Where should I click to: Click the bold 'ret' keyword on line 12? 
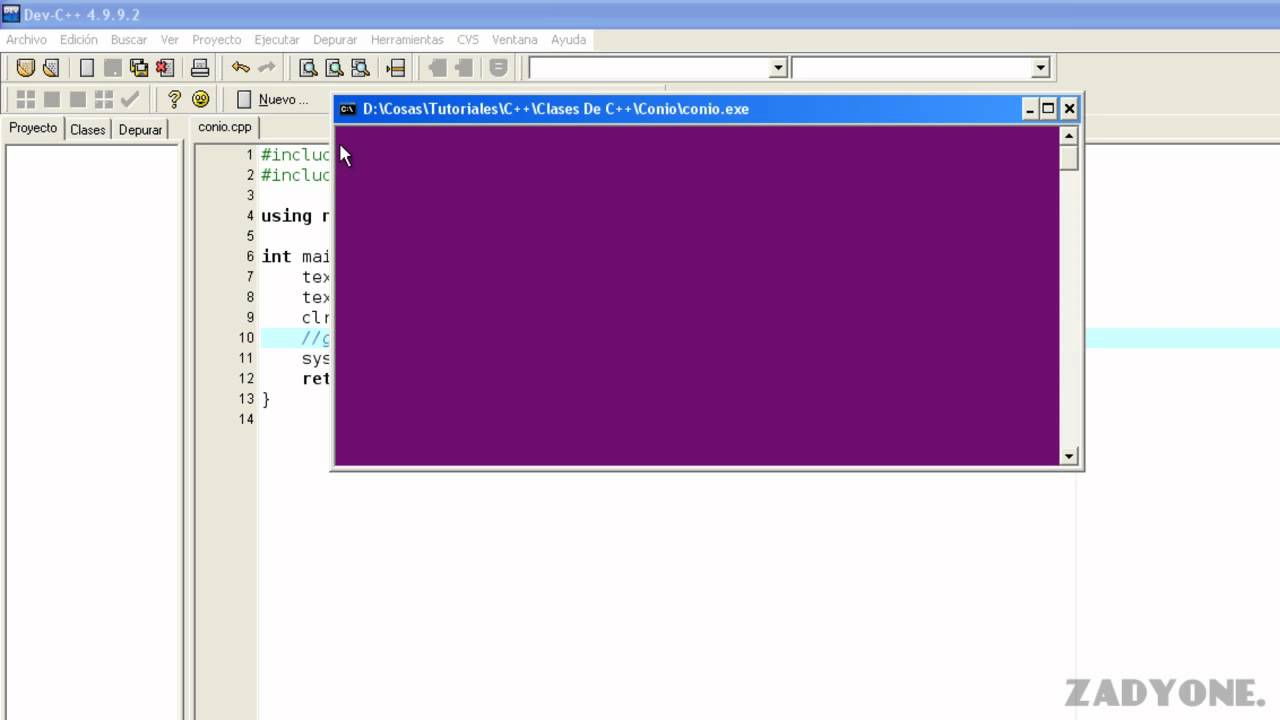pos(316,379)
